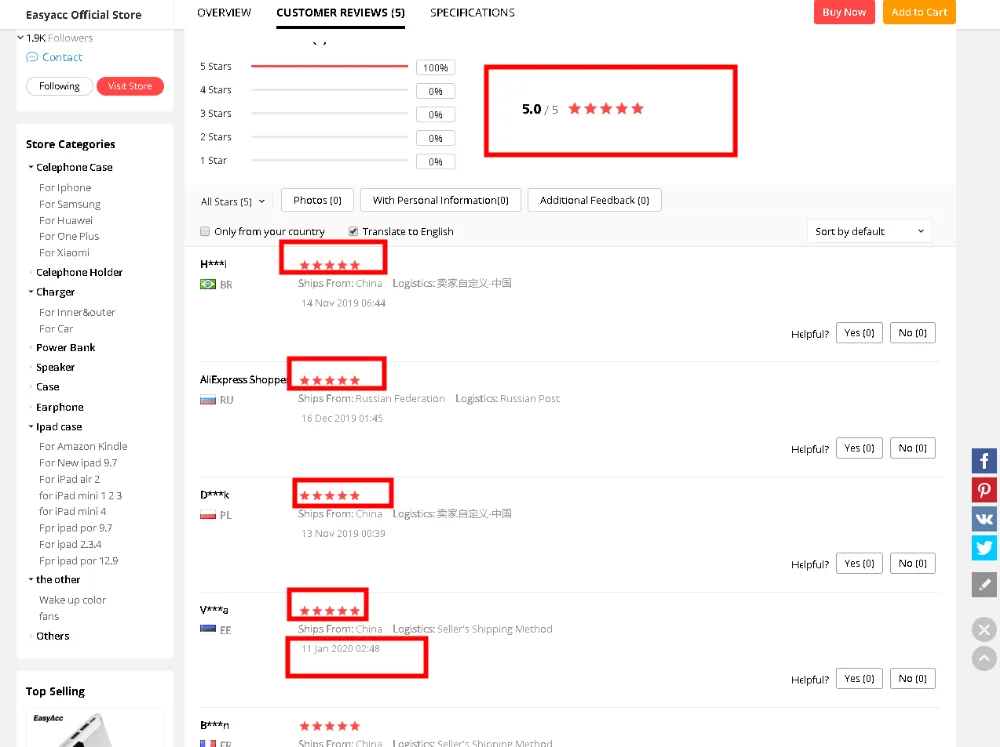Open the SPECIFICATIONS tab

point(472,13)
